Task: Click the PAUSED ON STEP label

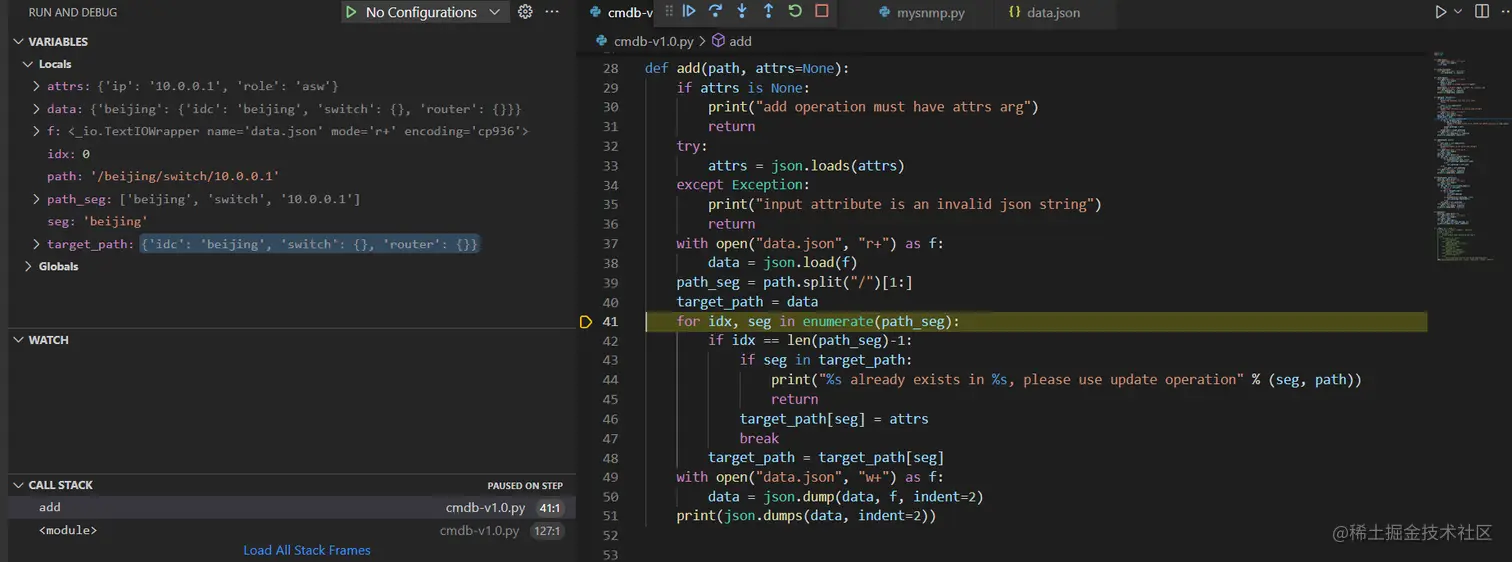Action: pos(525,486)
